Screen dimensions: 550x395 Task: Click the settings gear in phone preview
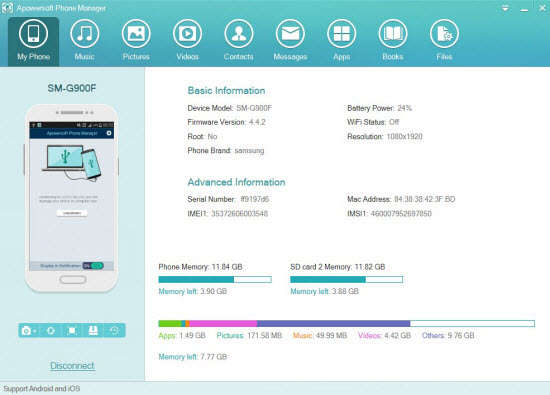[109, 133]
